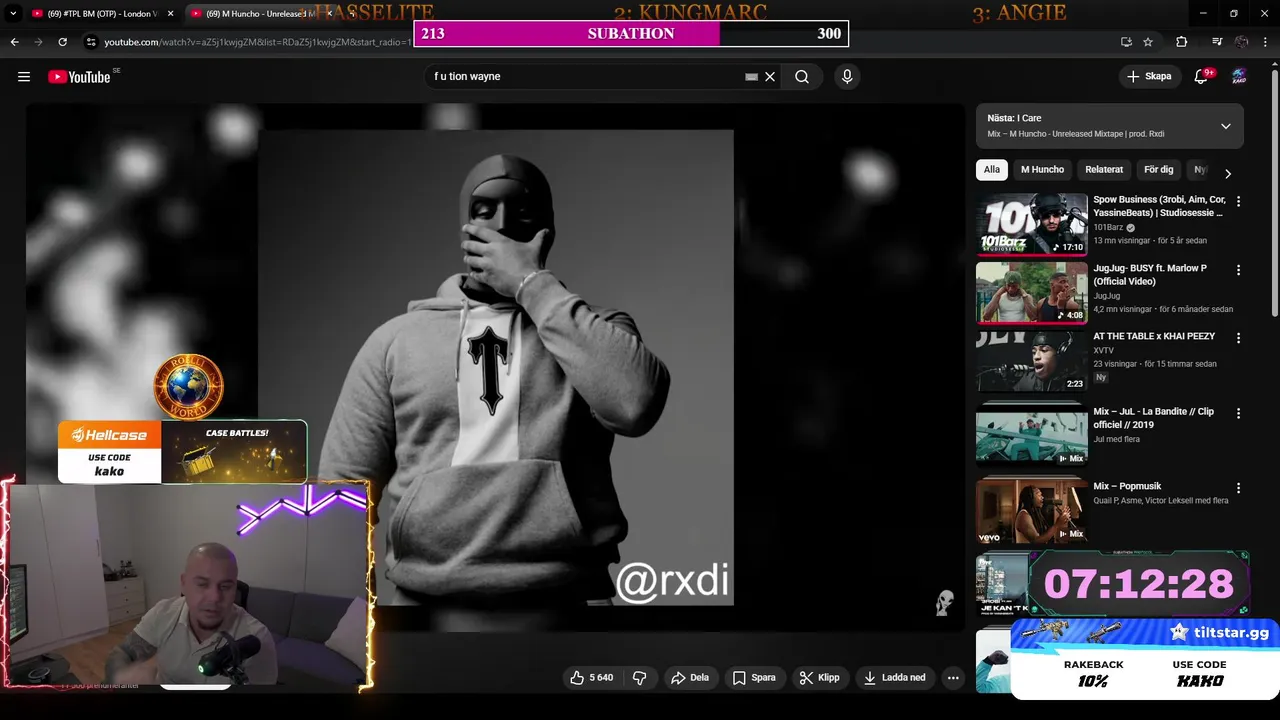Open the tab search dropdown arrow
This screenshot has height=720, width=1280.
13,14
